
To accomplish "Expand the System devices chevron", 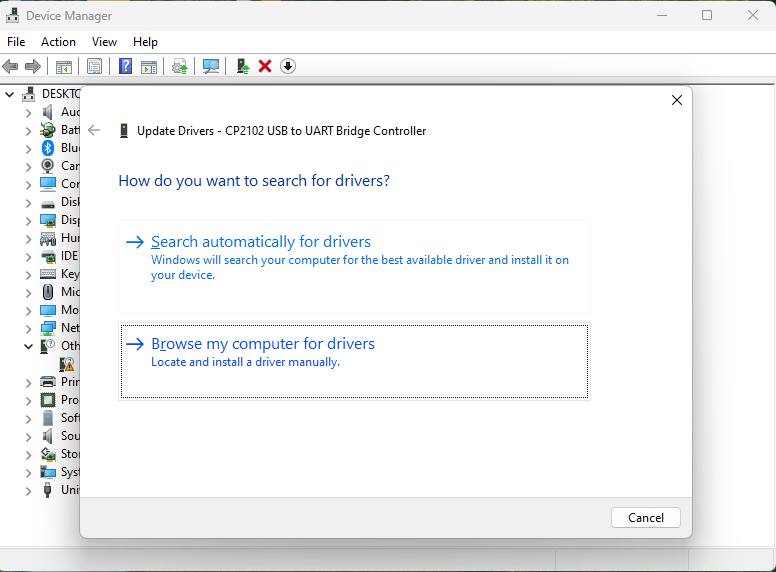I will point(28,473).
